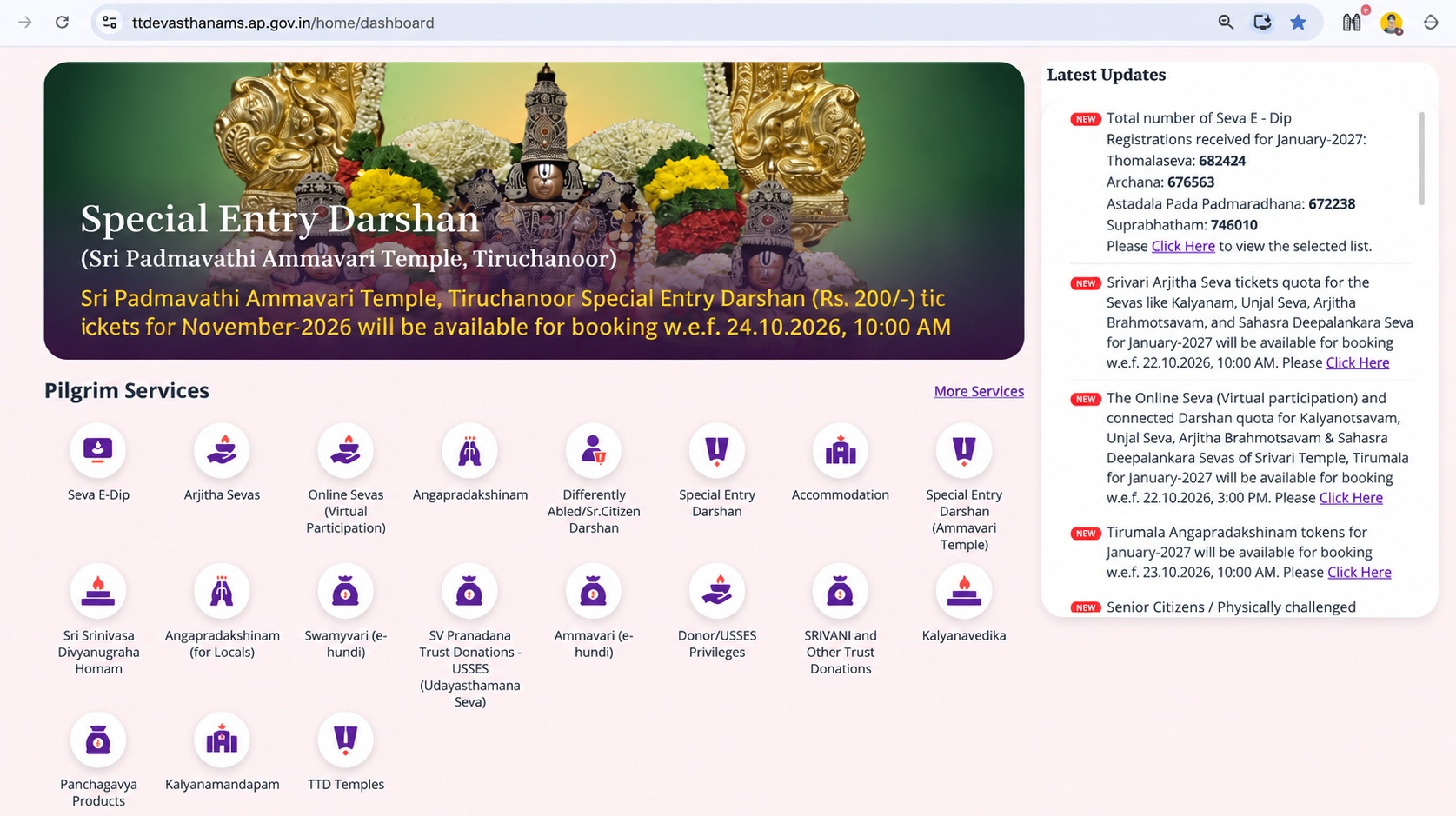Open SV Pranadana Trust Donations icon
This screenshot has width=1456, height=816.
(x=469, y=591)
